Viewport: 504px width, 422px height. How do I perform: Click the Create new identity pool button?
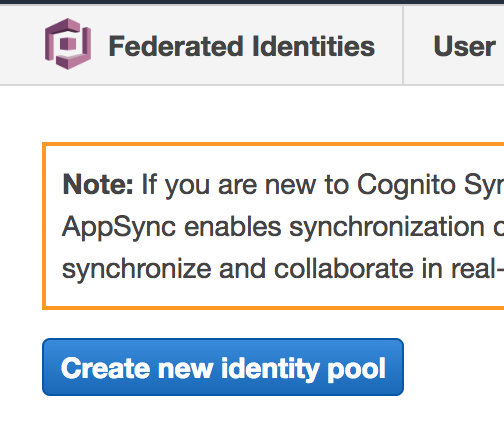pos(223,367)
